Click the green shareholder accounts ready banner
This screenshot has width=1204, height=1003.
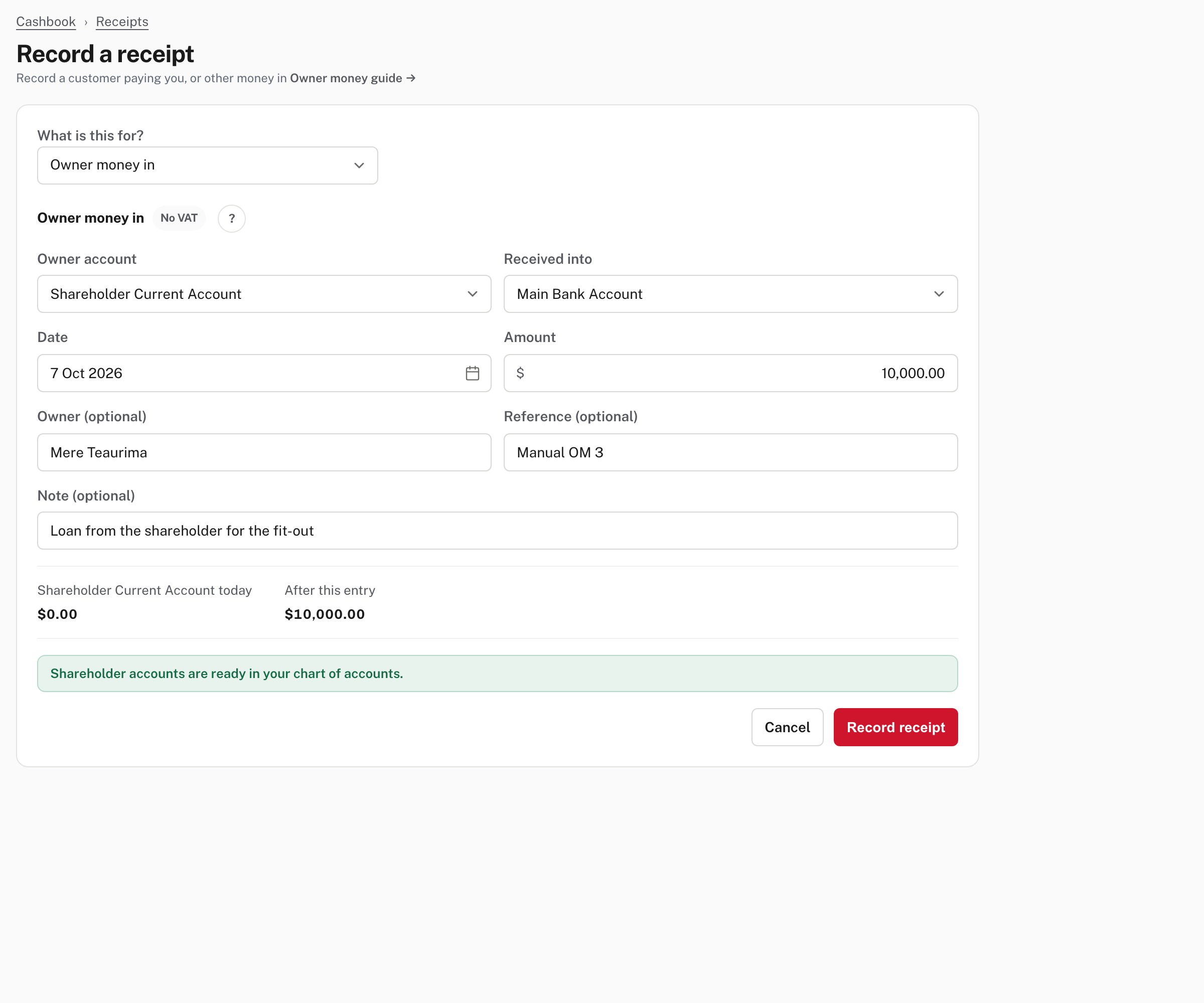(498, 674)
